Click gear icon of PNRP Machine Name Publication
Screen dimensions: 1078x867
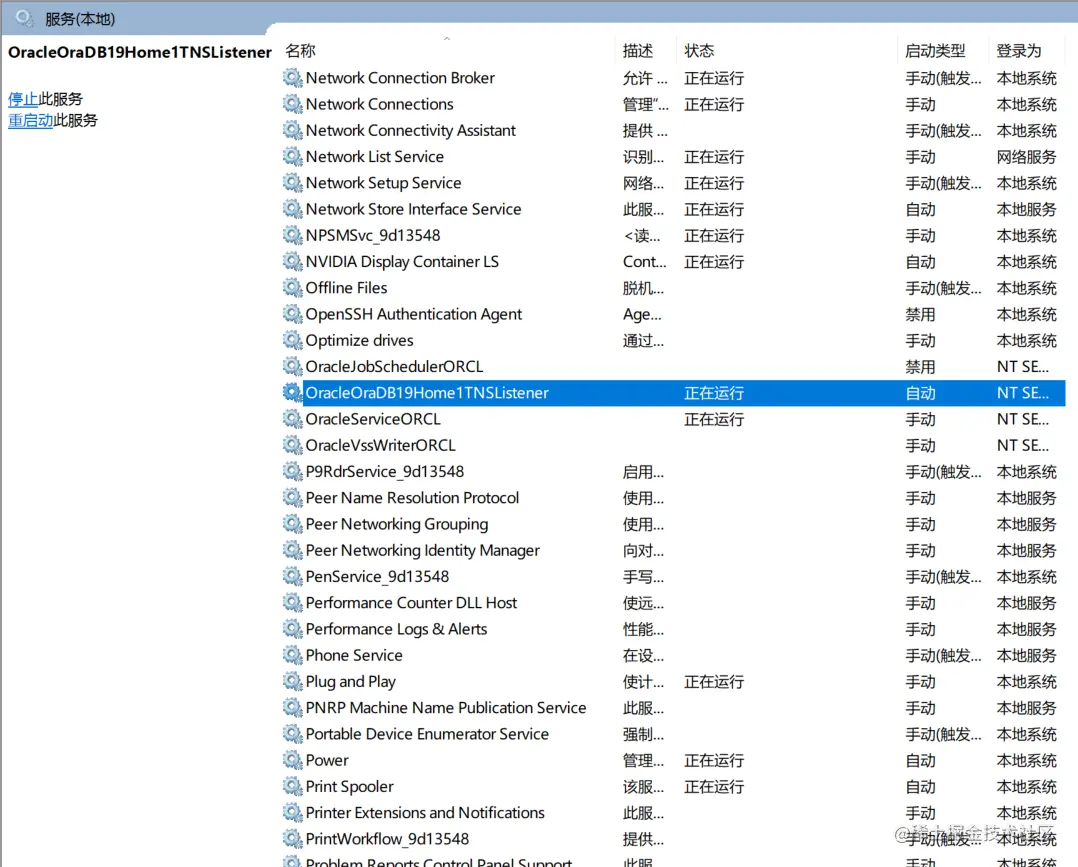point(292,707)
